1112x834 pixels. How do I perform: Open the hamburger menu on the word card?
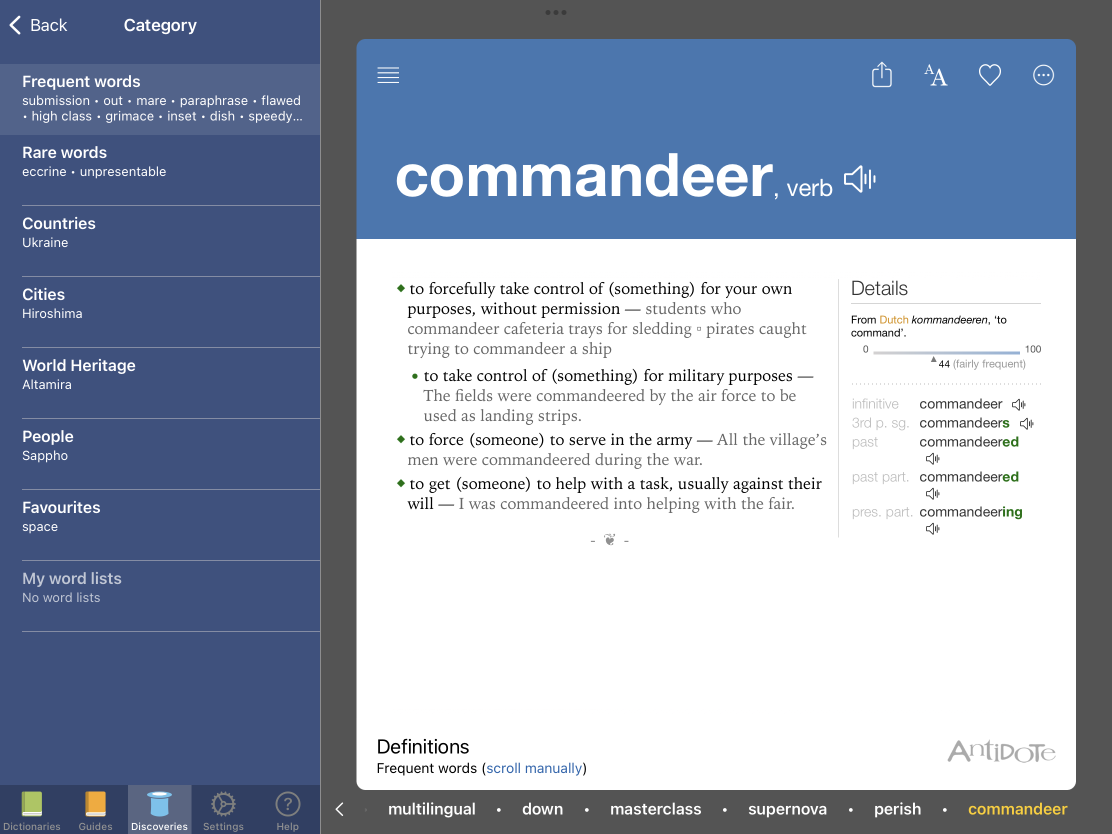(388, 76)
